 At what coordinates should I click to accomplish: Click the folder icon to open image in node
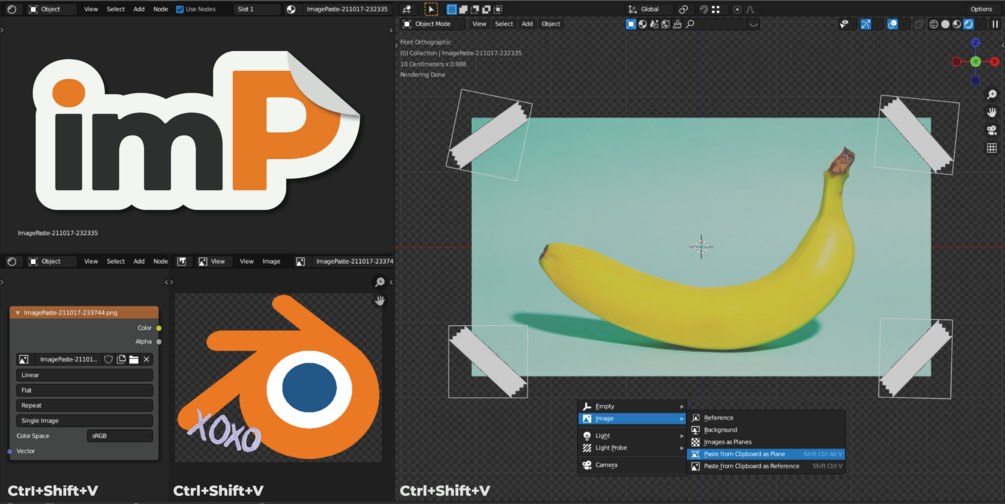click(x=133, y=360)
